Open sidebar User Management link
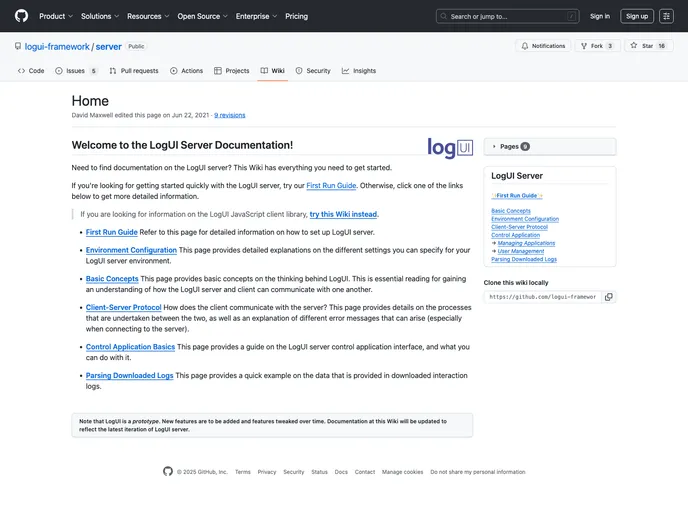 point(521,251)
